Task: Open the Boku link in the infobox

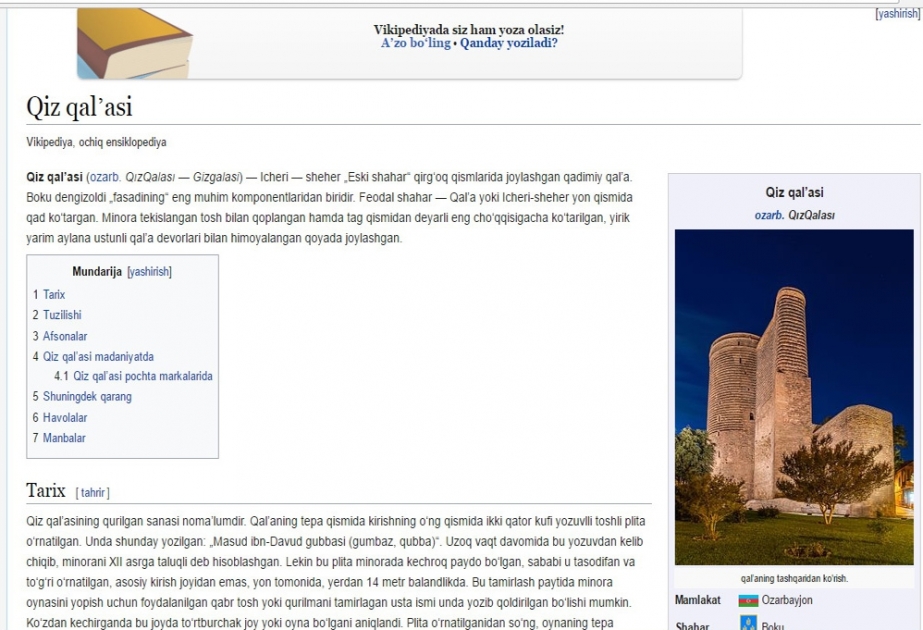Action: (772, 625)
